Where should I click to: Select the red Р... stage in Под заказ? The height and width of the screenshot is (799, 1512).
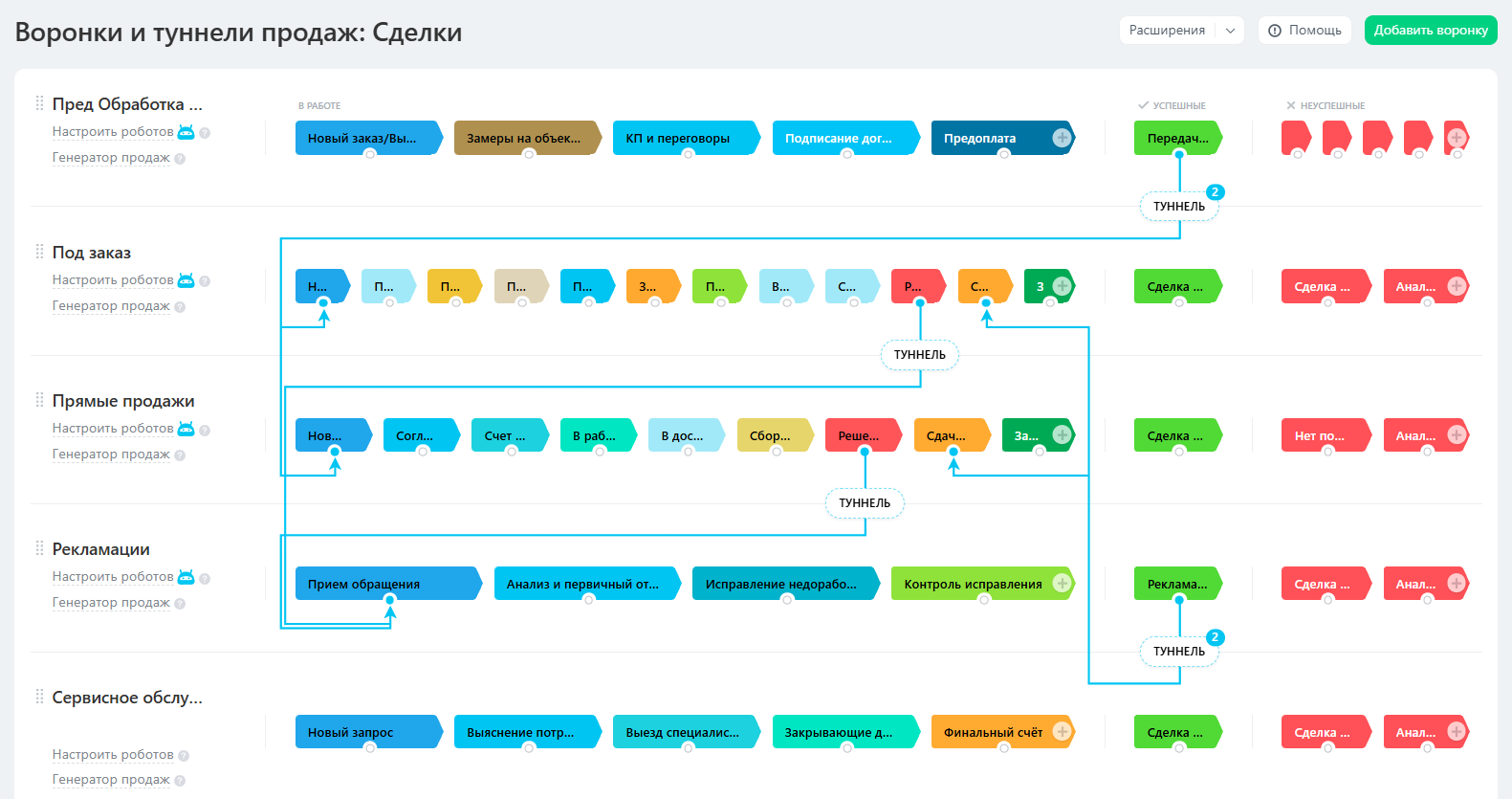point(918,286)
